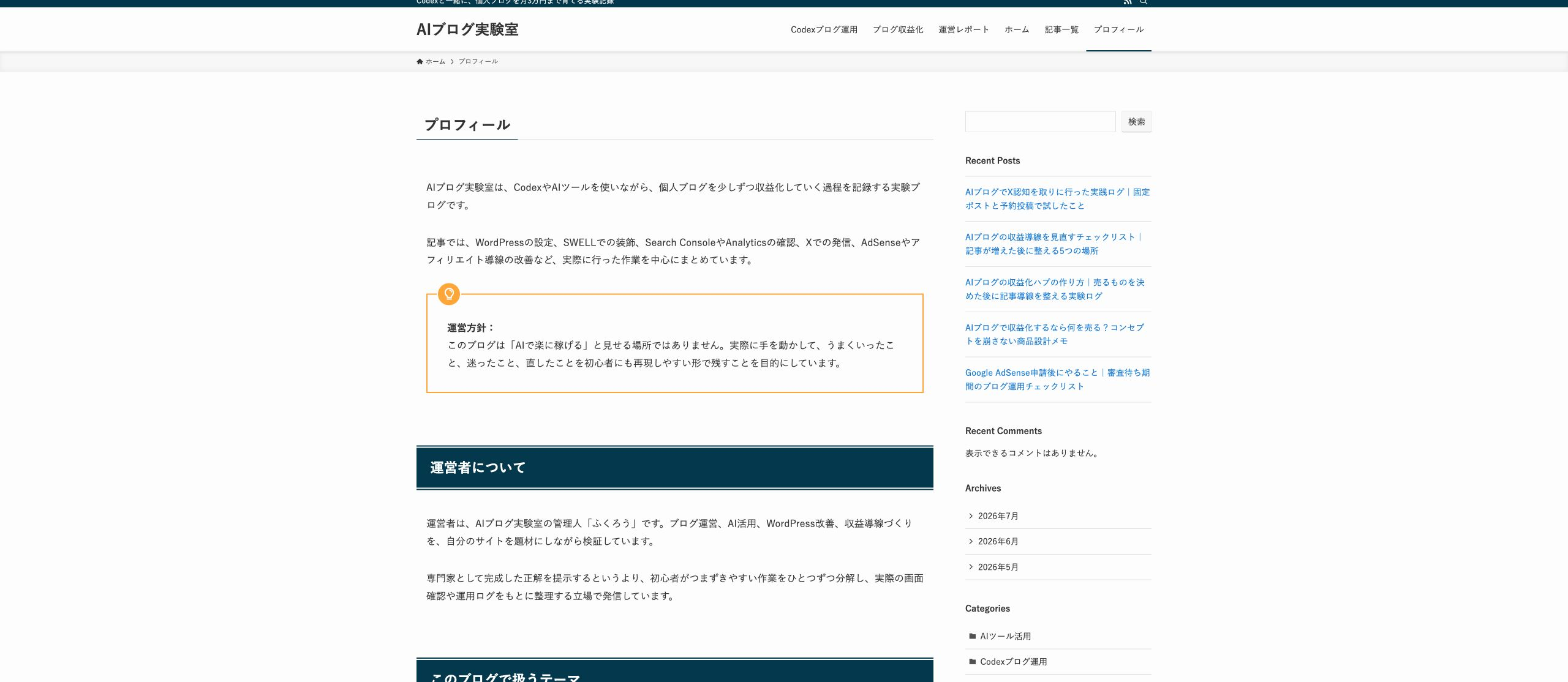Click the 表示できるコメントはありません text

[1033, 453]
